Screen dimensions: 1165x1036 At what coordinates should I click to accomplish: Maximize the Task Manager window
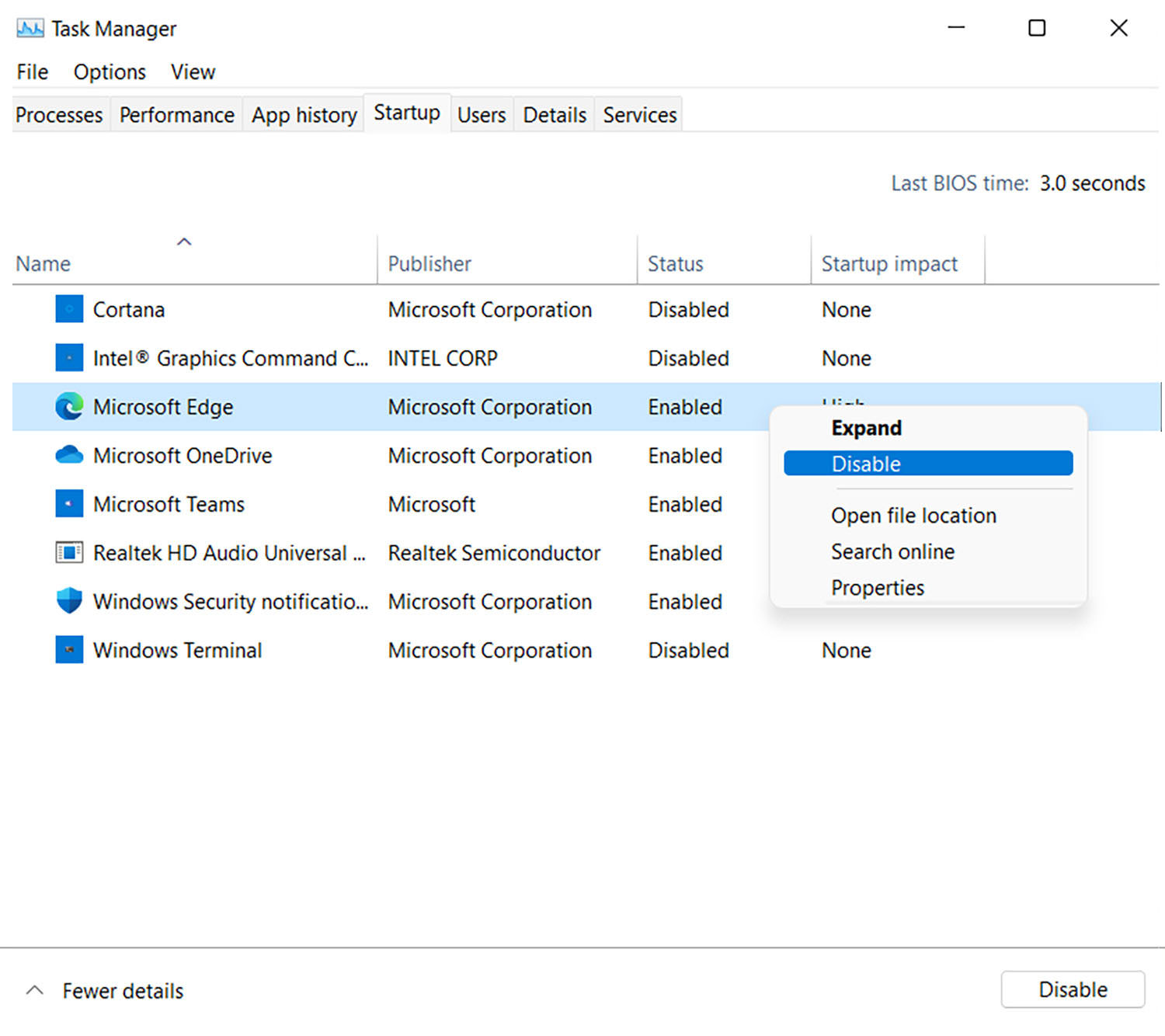point(1037,28)
